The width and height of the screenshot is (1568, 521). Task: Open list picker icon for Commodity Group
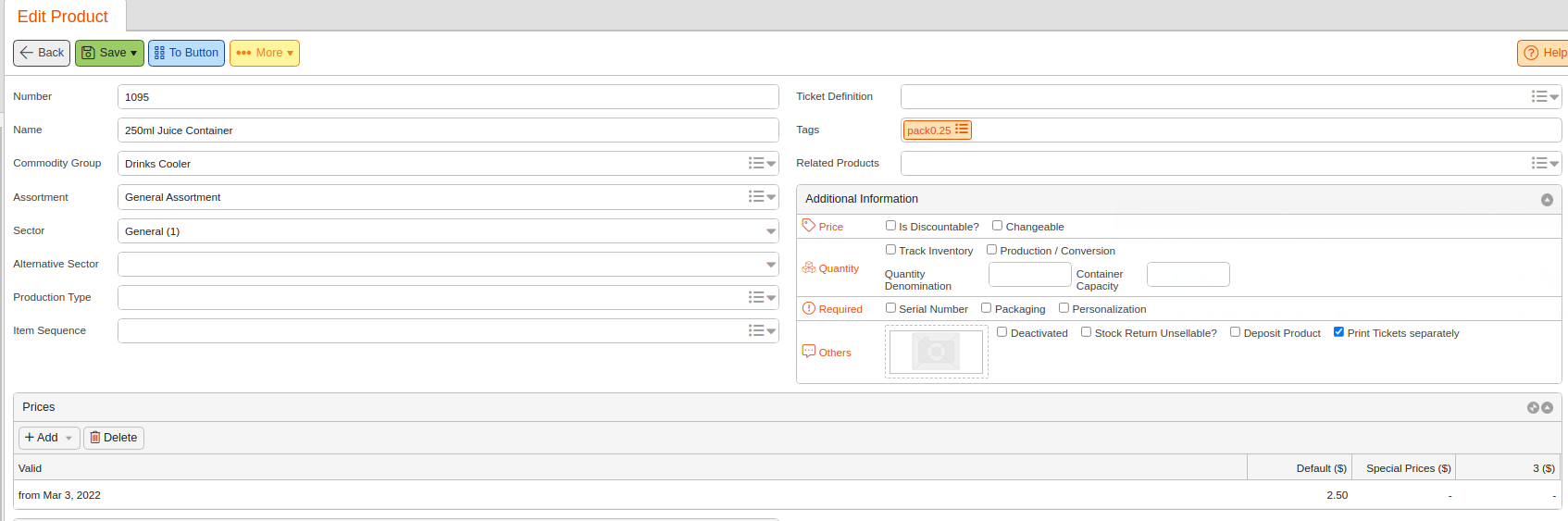[x=762, y=164]
